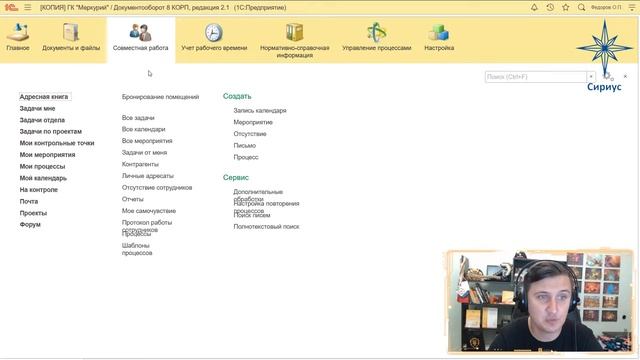Create new Письмо
This screenshot has height=360, width=640.
tap(244, 145)
